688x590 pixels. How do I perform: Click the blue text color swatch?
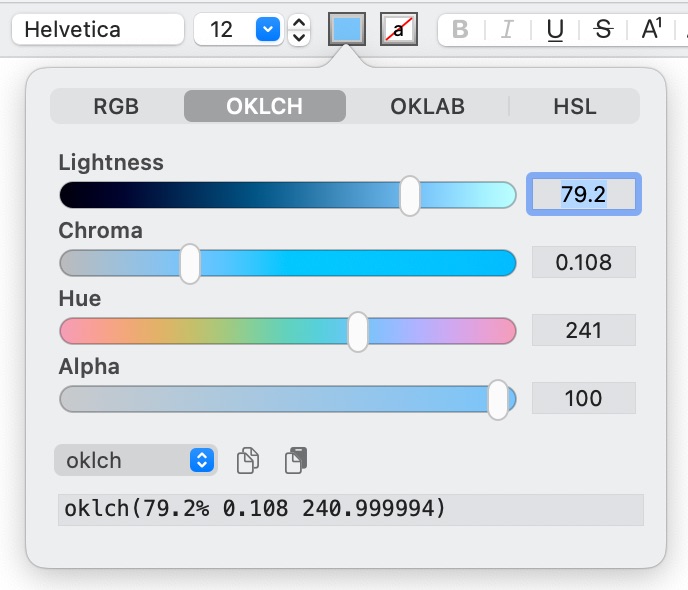[x=347, y=29]
